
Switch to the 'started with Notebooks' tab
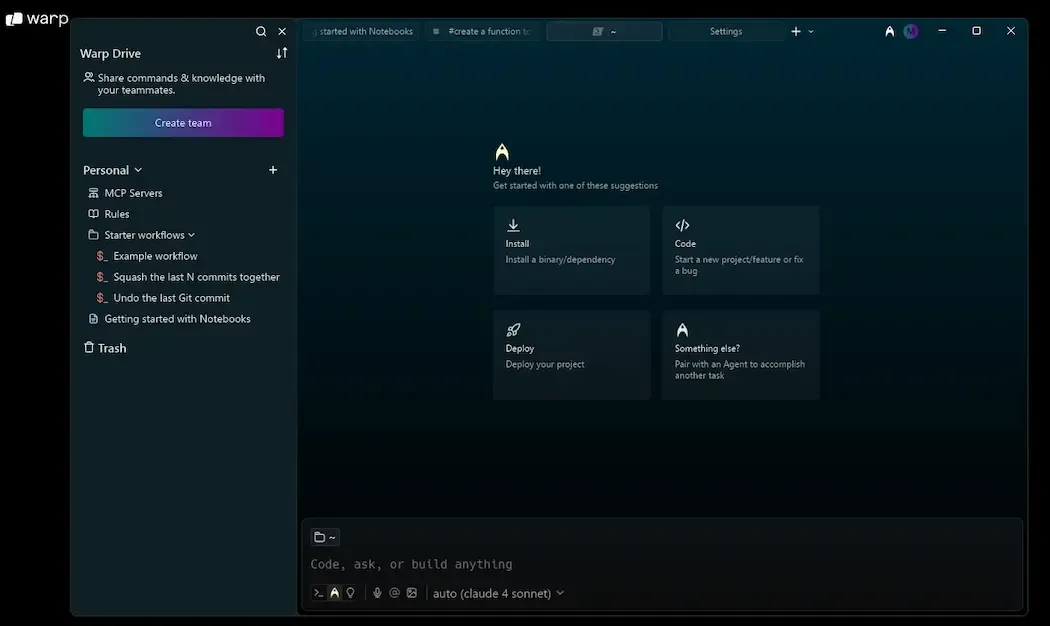[362, 31]
